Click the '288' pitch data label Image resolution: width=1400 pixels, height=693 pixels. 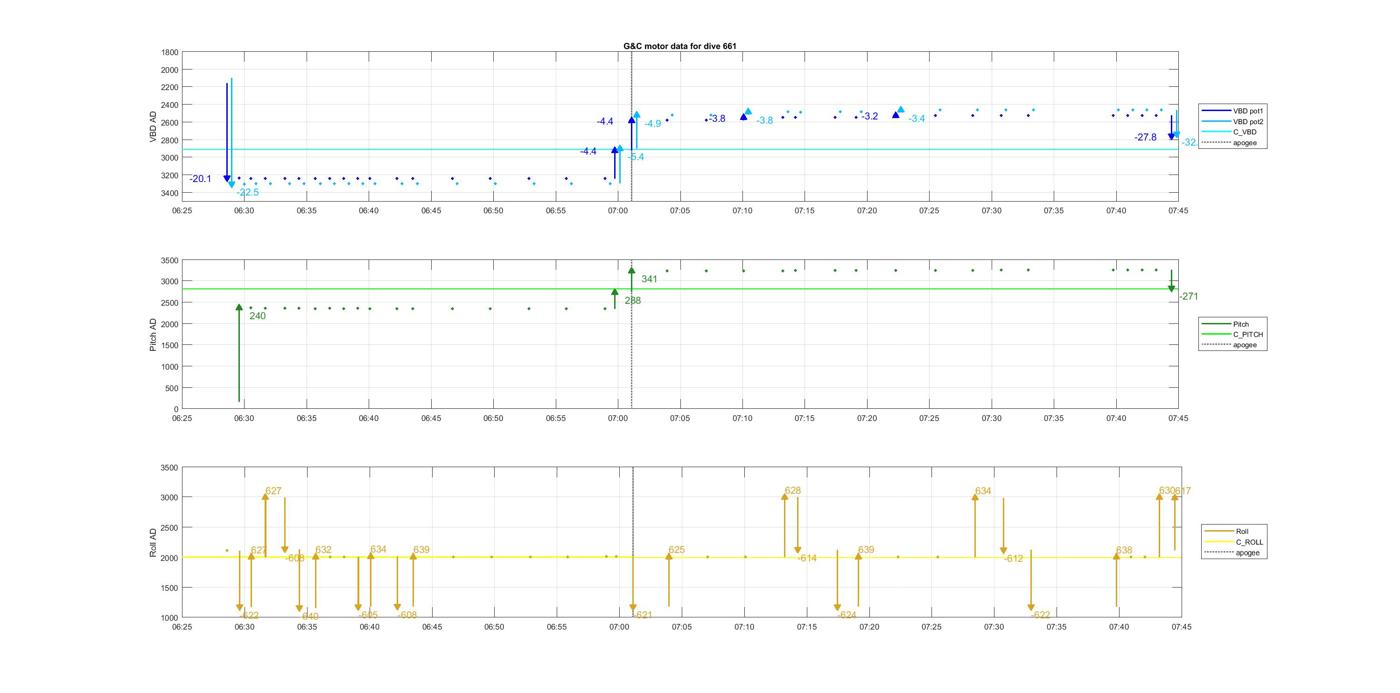(x=632, y=301)
